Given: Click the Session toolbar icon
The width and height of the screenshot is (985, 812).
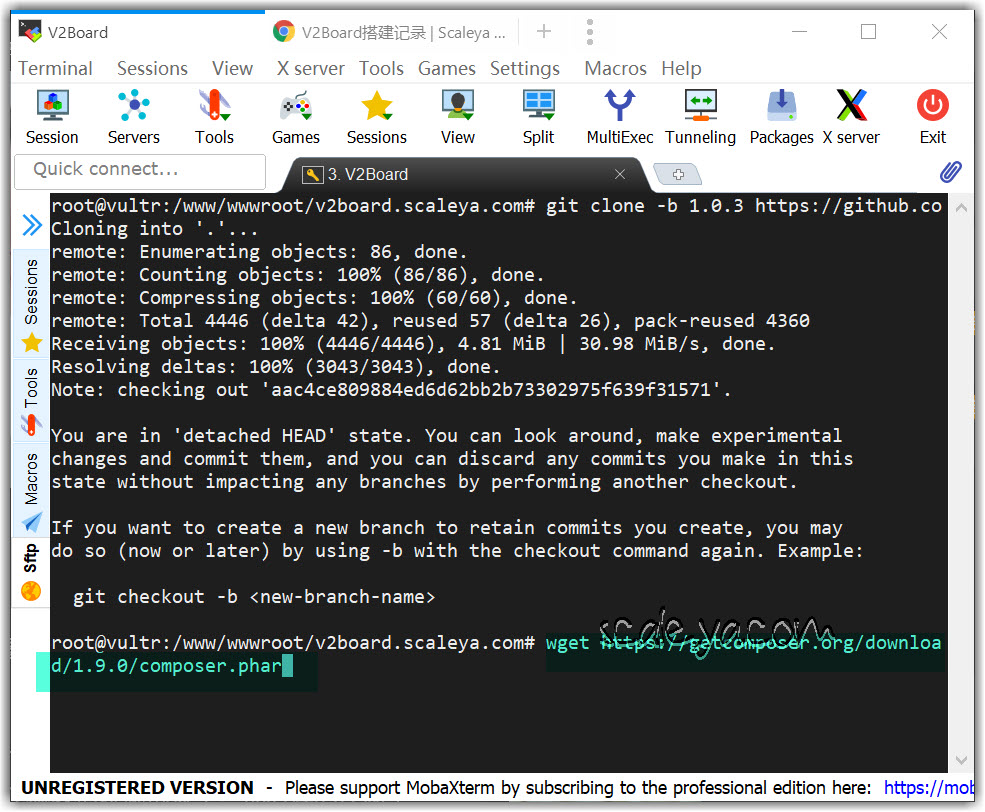Looking at the screenshot, I should tap(52, 116).
